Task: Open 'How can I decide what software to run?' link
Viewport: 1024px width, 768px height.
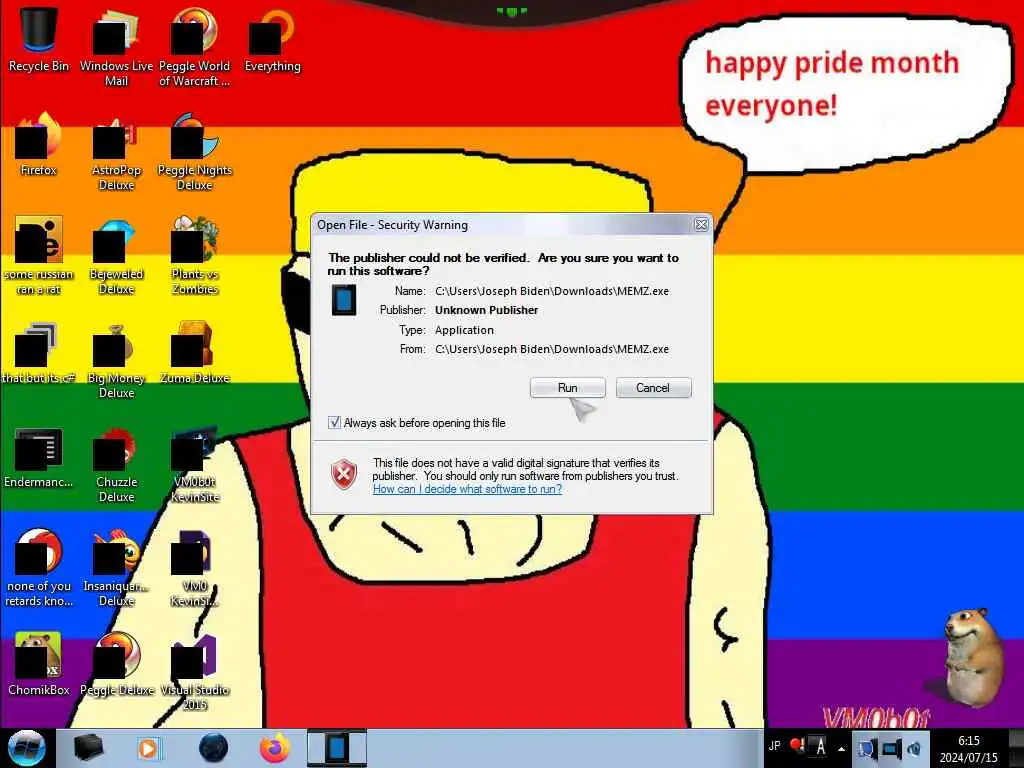Action: [x=467, y=489]
